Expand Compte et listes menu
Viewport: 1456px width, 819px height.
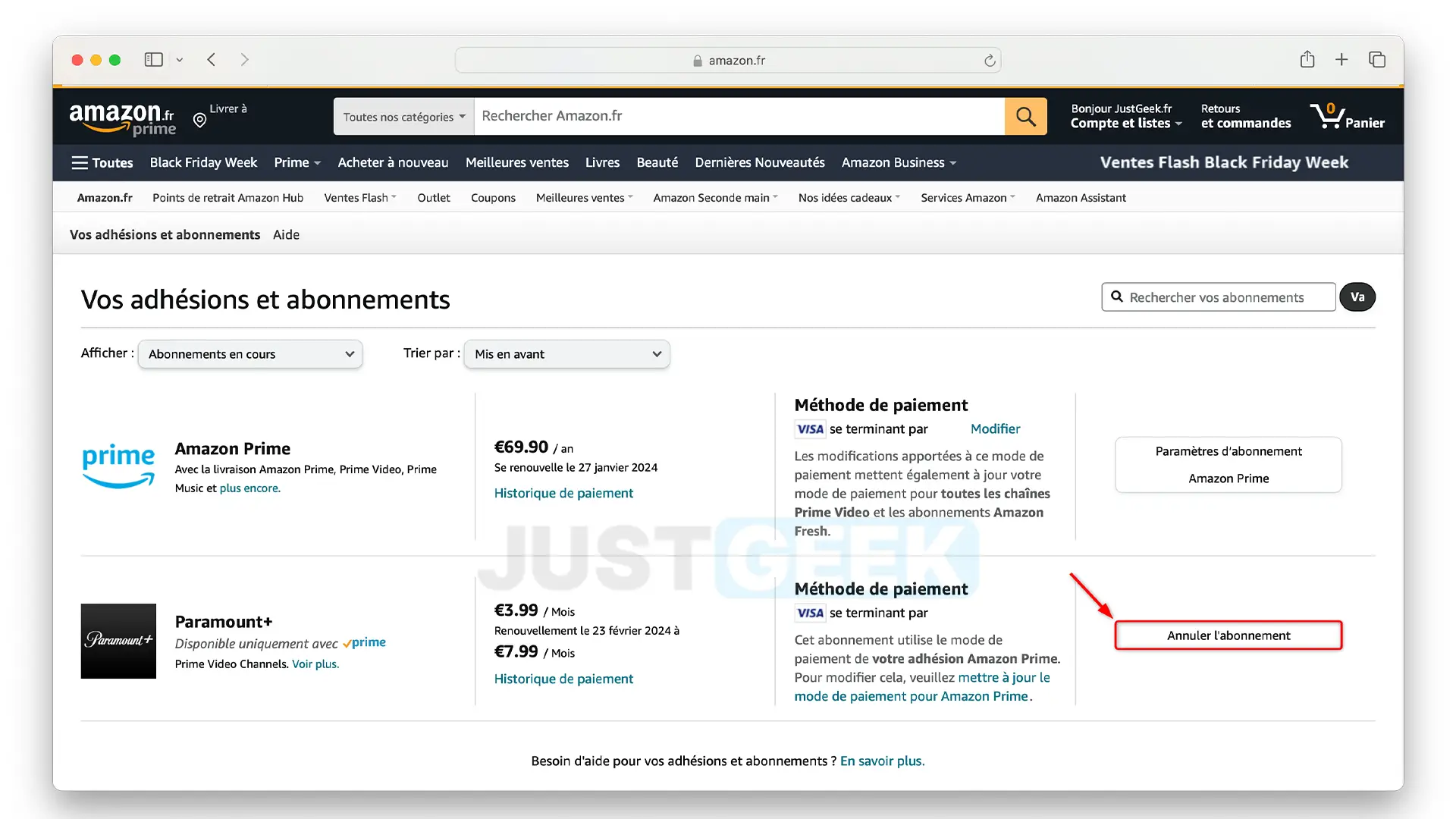tap(1126, 116)
